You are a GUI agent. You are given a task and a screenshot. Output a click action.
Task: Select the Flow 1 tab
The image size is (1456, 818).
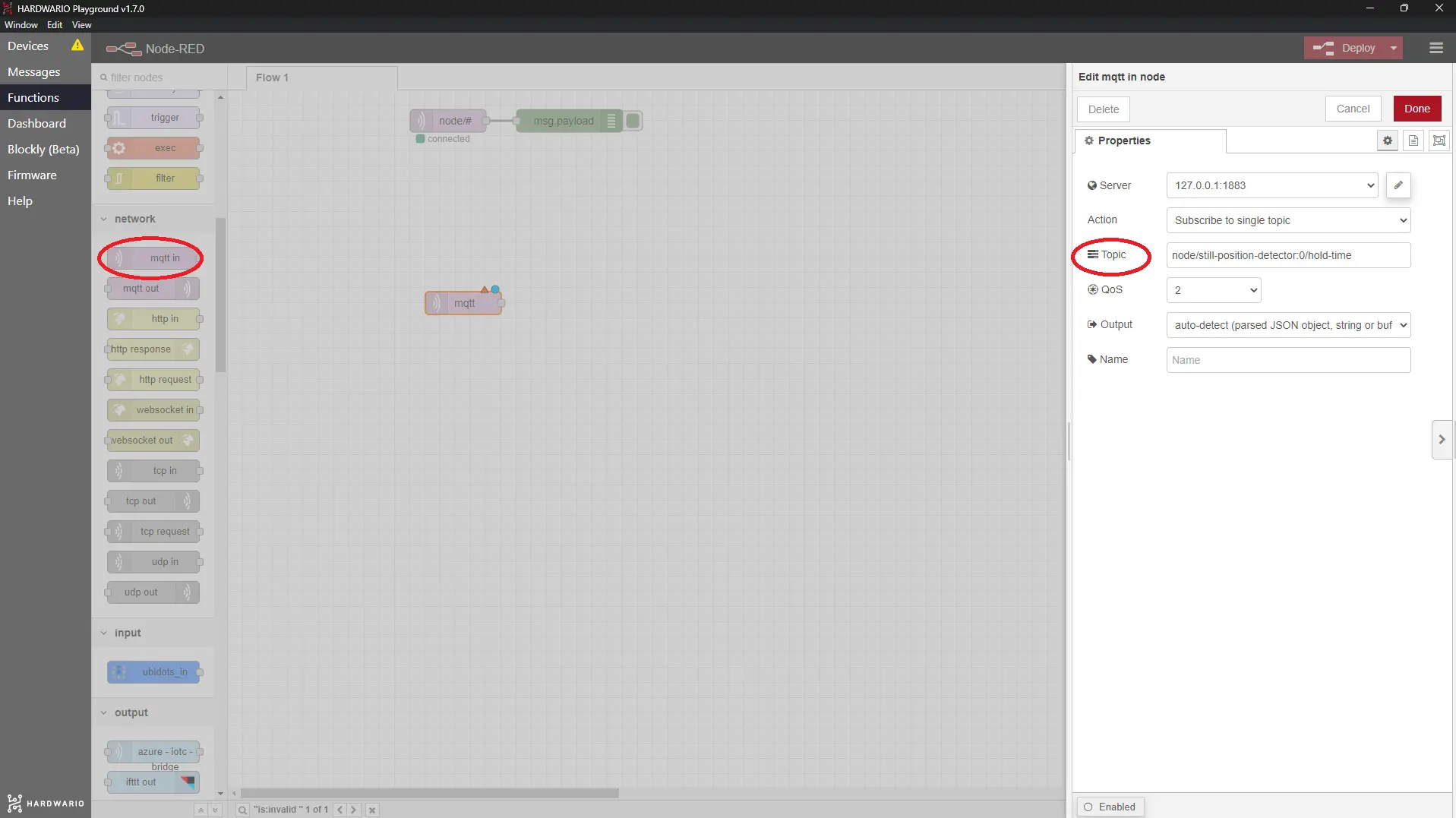pyautogui.click(x=321, y=77)
